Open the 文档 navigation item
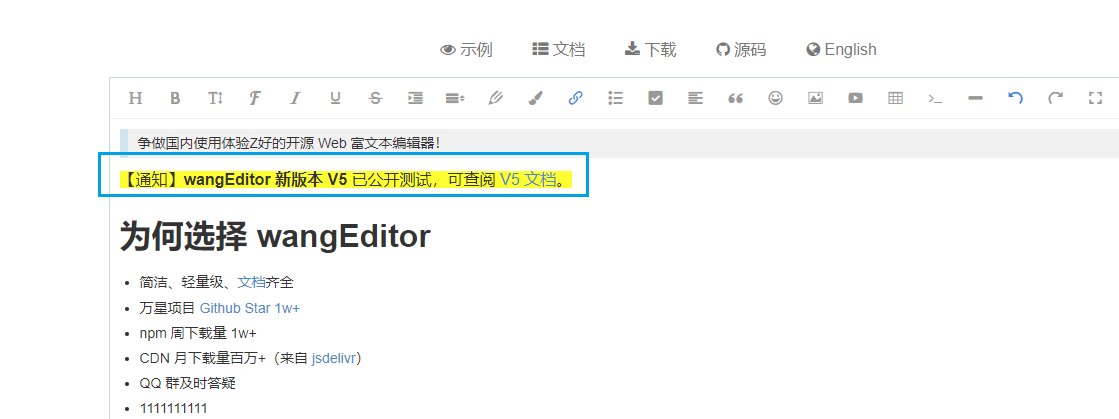Screen dimensions: 1119x419 click(x=559, y=49)
